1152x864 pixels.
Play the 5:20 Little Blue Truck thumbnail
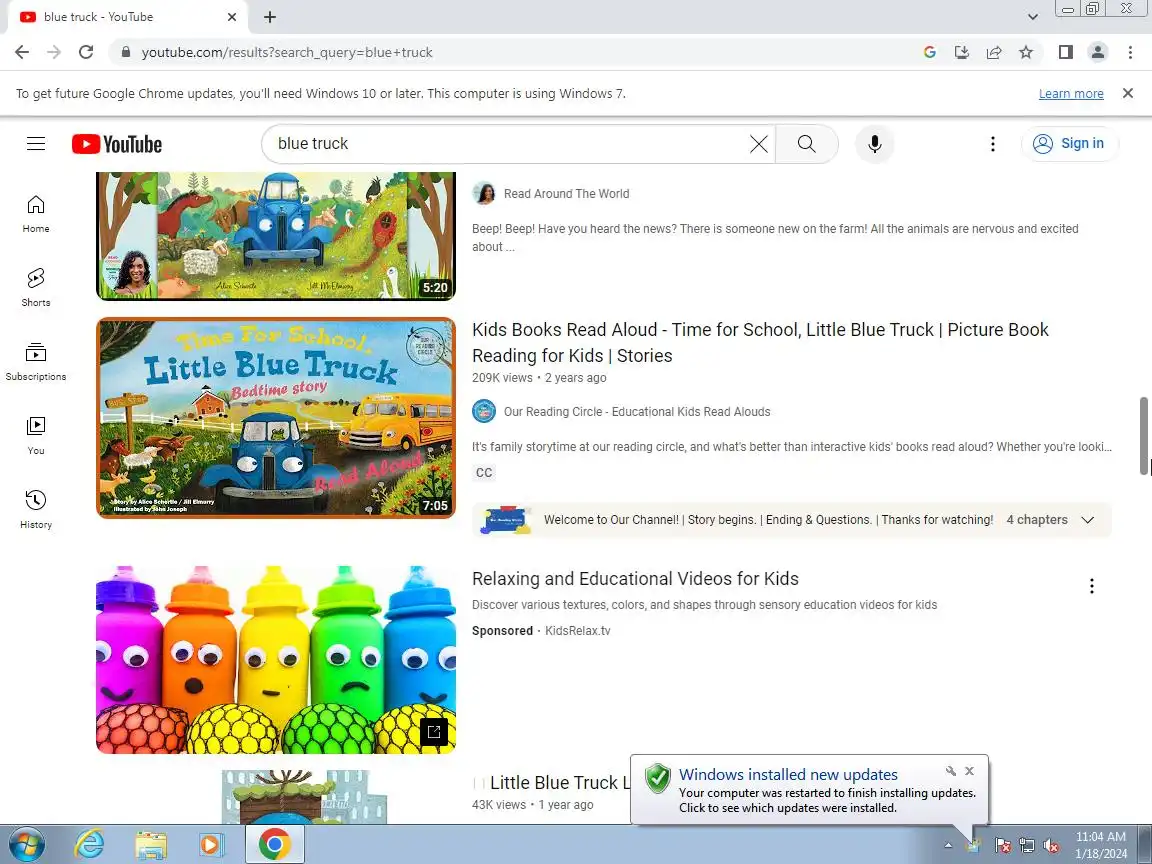click(276, 235)
